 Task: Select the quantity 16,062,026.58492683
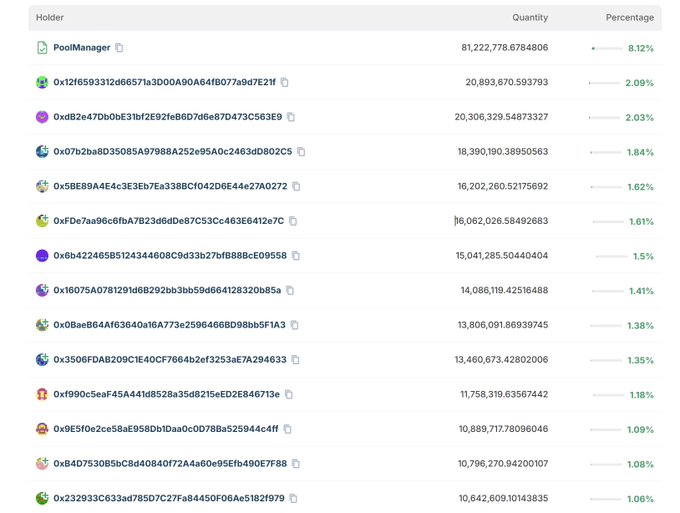point(501,221)
